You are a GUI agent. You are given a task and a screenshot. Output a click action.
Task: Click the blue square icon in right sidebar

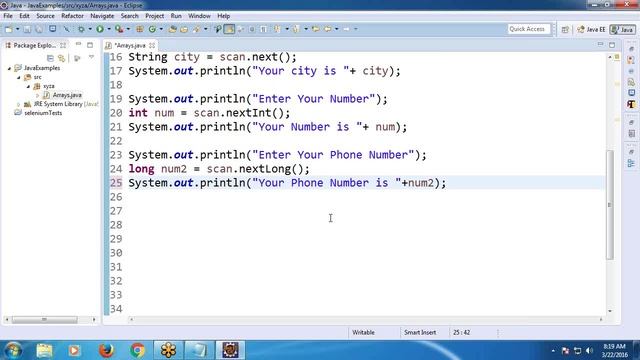click(x=631, y=93)
